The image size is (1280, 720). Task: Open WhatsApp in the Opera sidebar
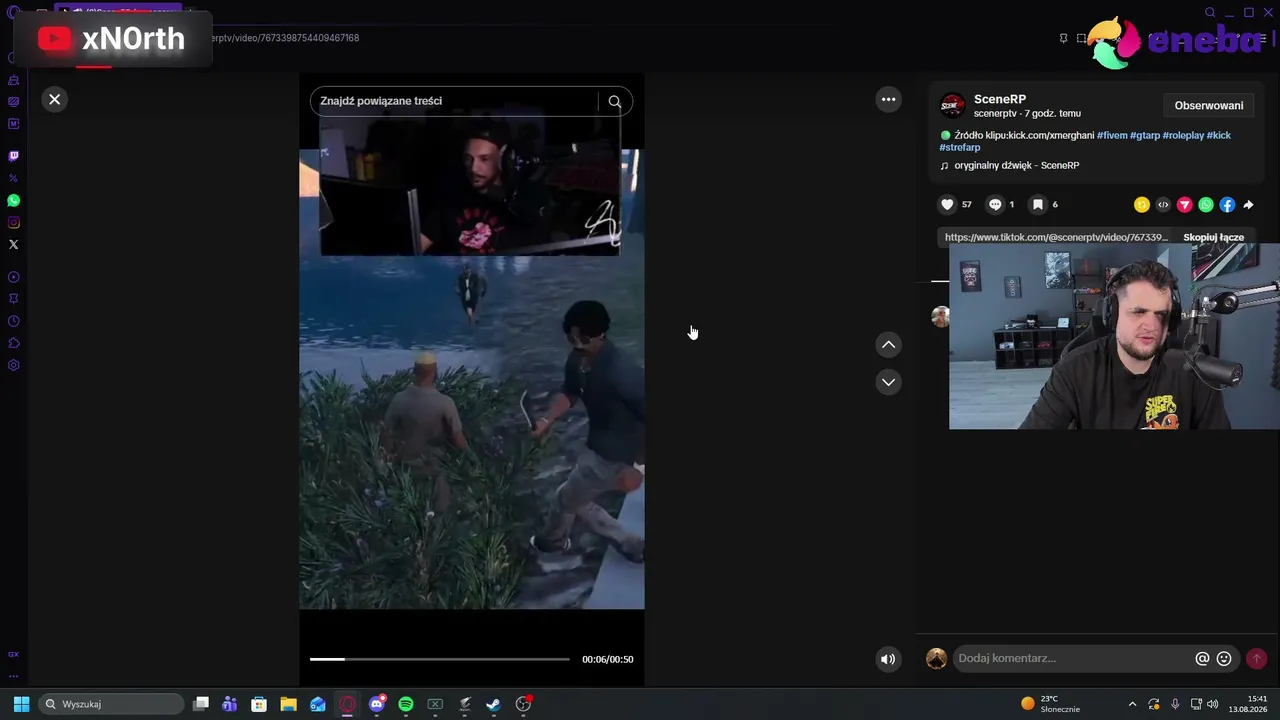point(13,201)
